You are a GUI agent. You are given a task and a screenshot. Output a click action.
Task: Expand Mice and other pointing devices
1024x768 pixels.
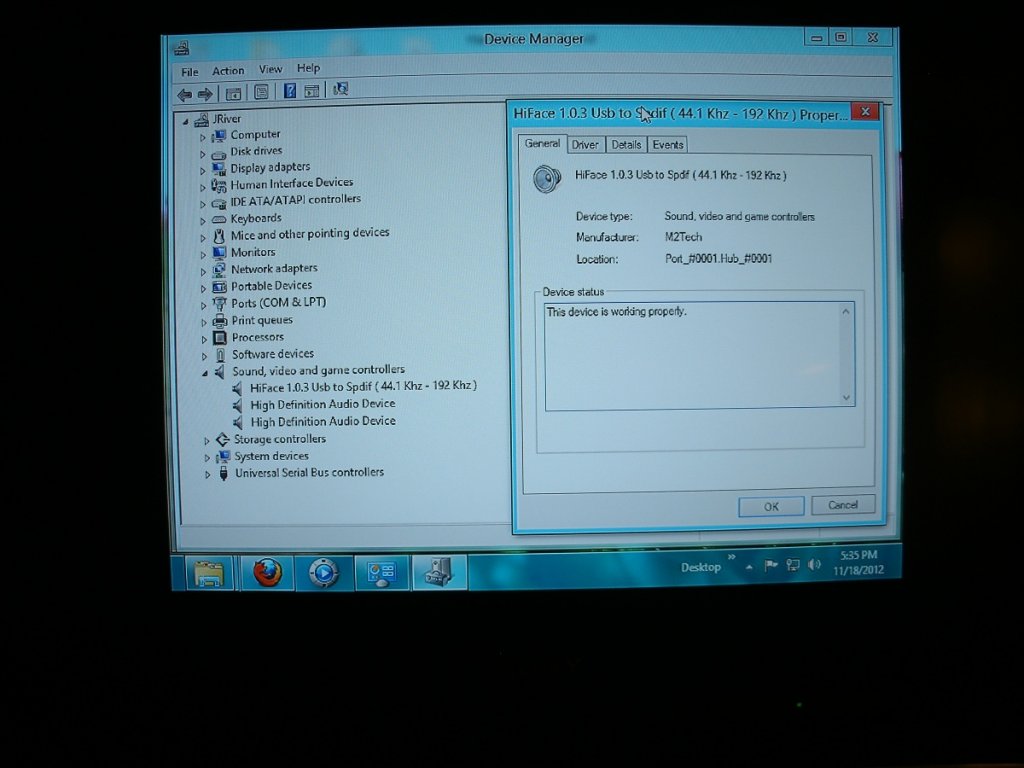coord(202,238)
